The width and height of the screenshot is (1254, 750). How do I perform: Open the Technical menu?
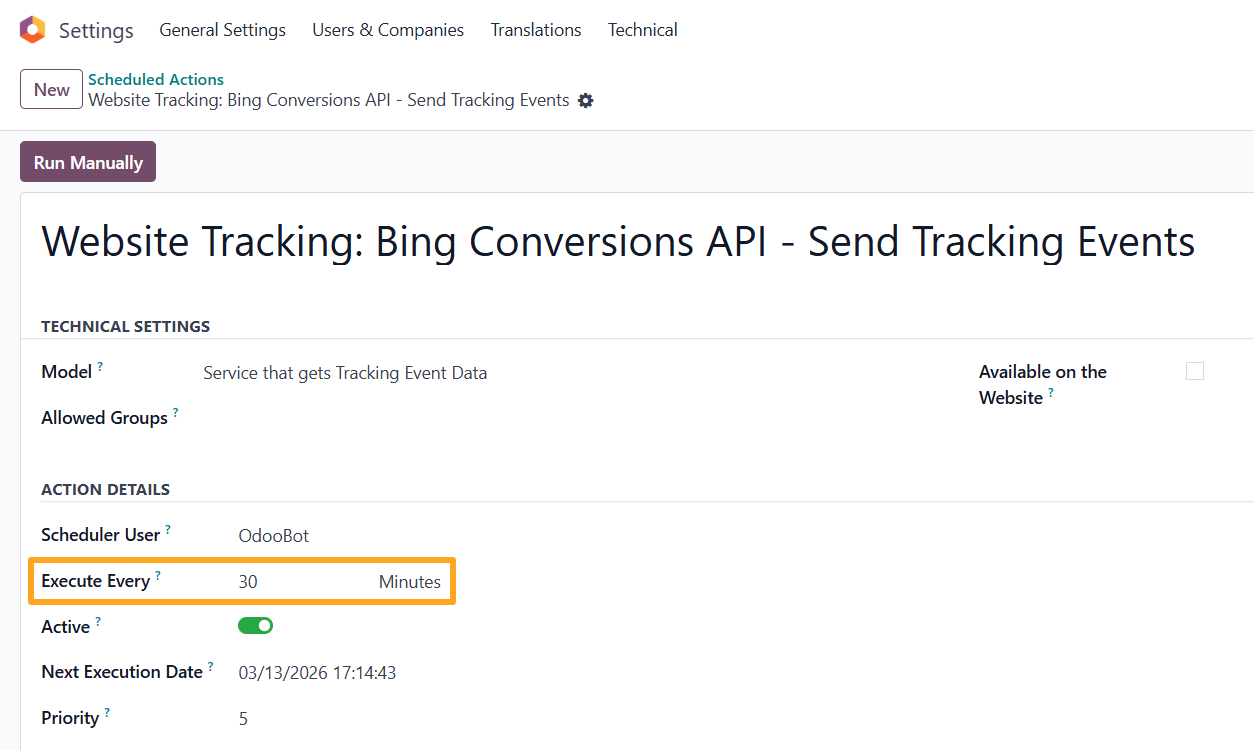pyautogui.click(x=642, y=30)
